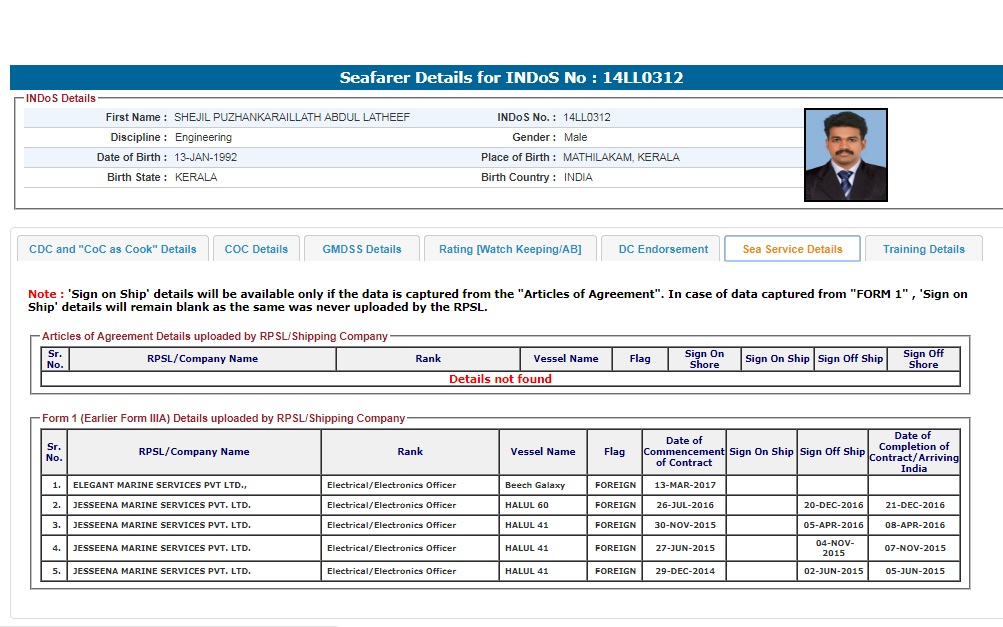This screenshot has width=1003, height=627.
Task: Click Date of Completion of Contract/Arriving India header
Action: (x=913, y=452)
